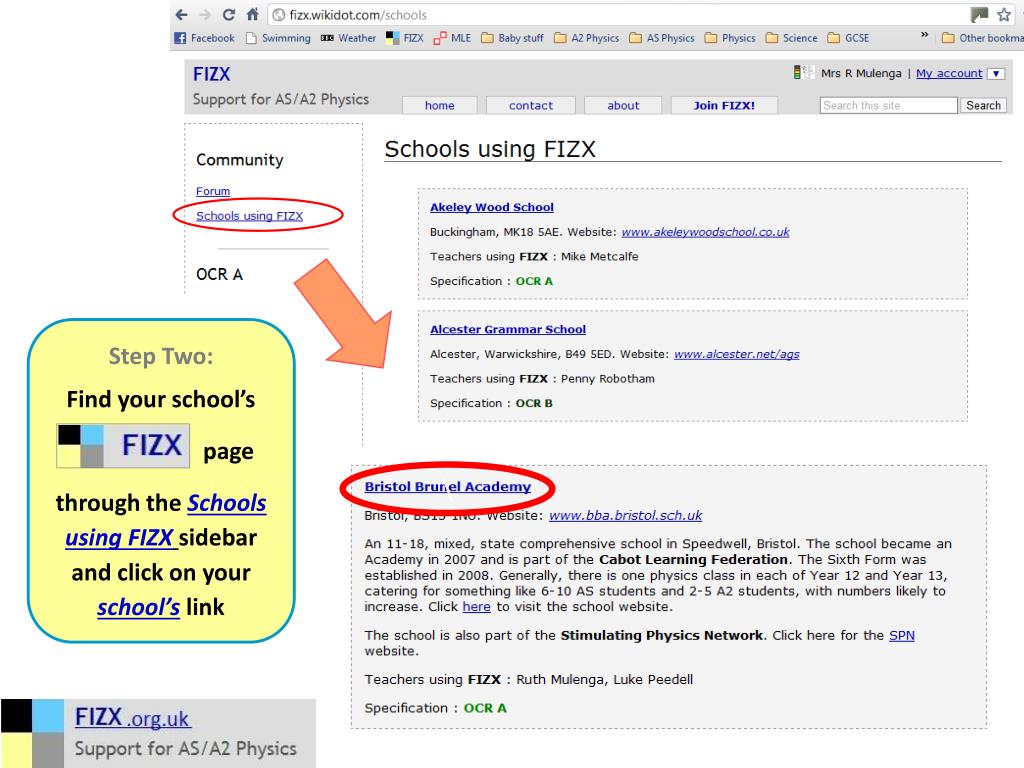Click green OCR A under Akeley Wood
1024x768 pixels.
[534, 281]
